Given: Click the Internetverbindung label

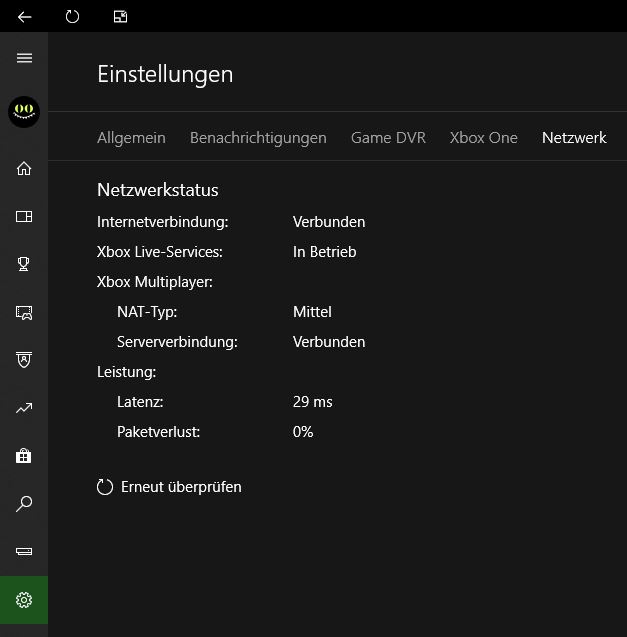Looking at the screenshot, I should [x=163, y=222].
